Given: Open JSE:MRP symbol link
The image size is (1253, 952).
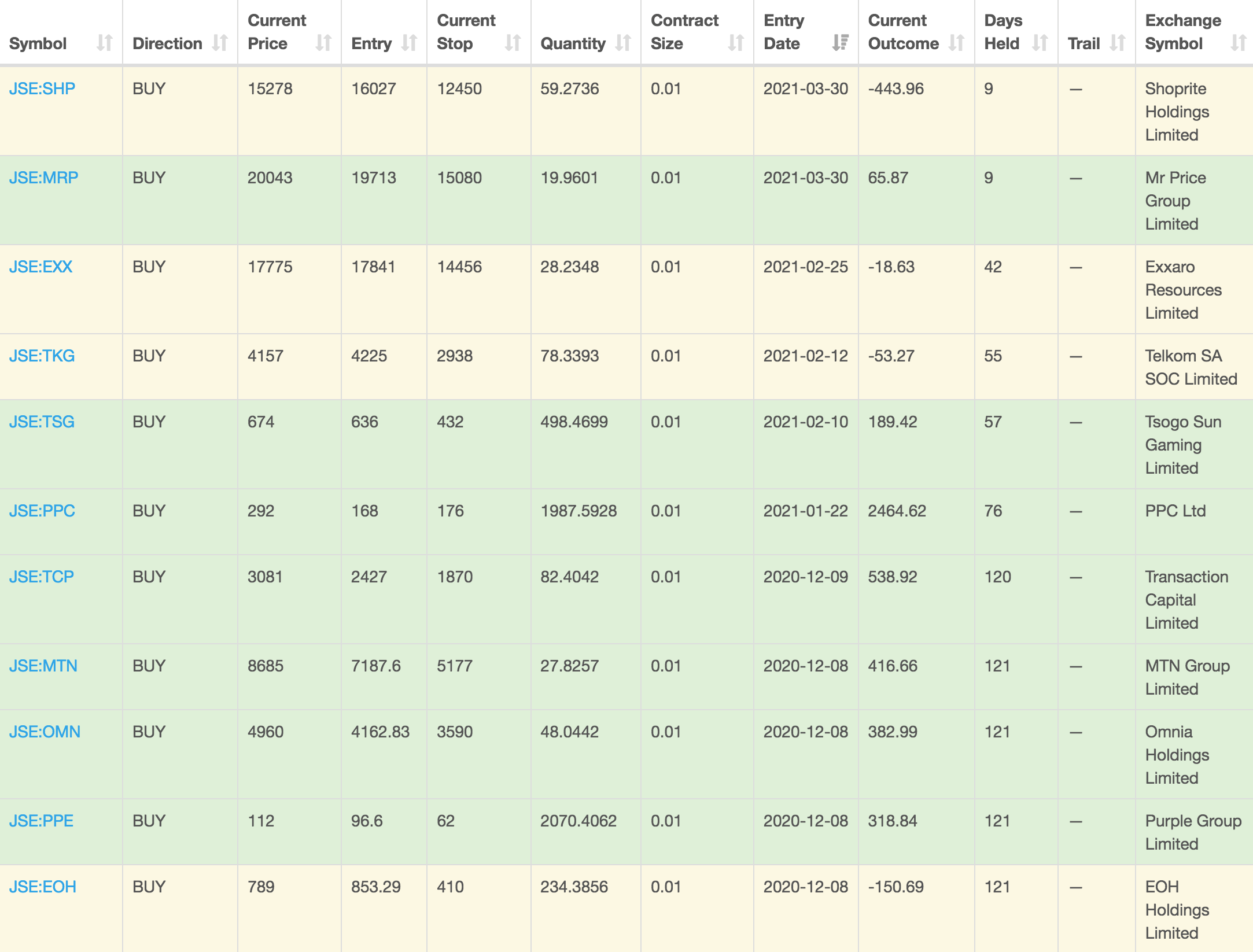Looking at the screenshot, I should coord(43,178).
